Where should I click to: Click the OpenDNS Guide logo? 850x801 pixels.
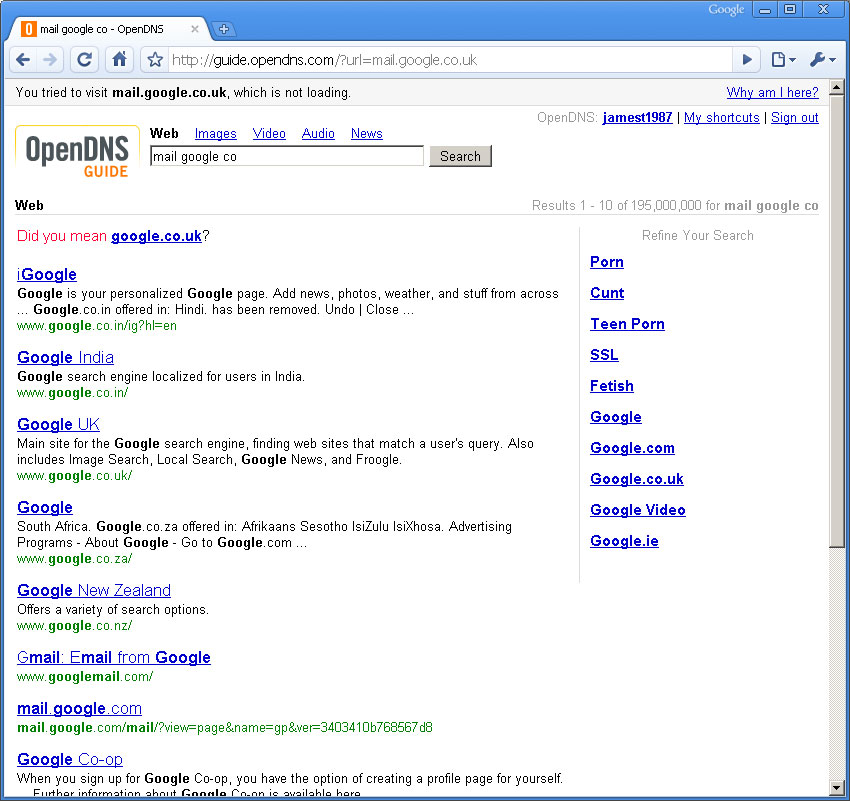coord(78,152)
